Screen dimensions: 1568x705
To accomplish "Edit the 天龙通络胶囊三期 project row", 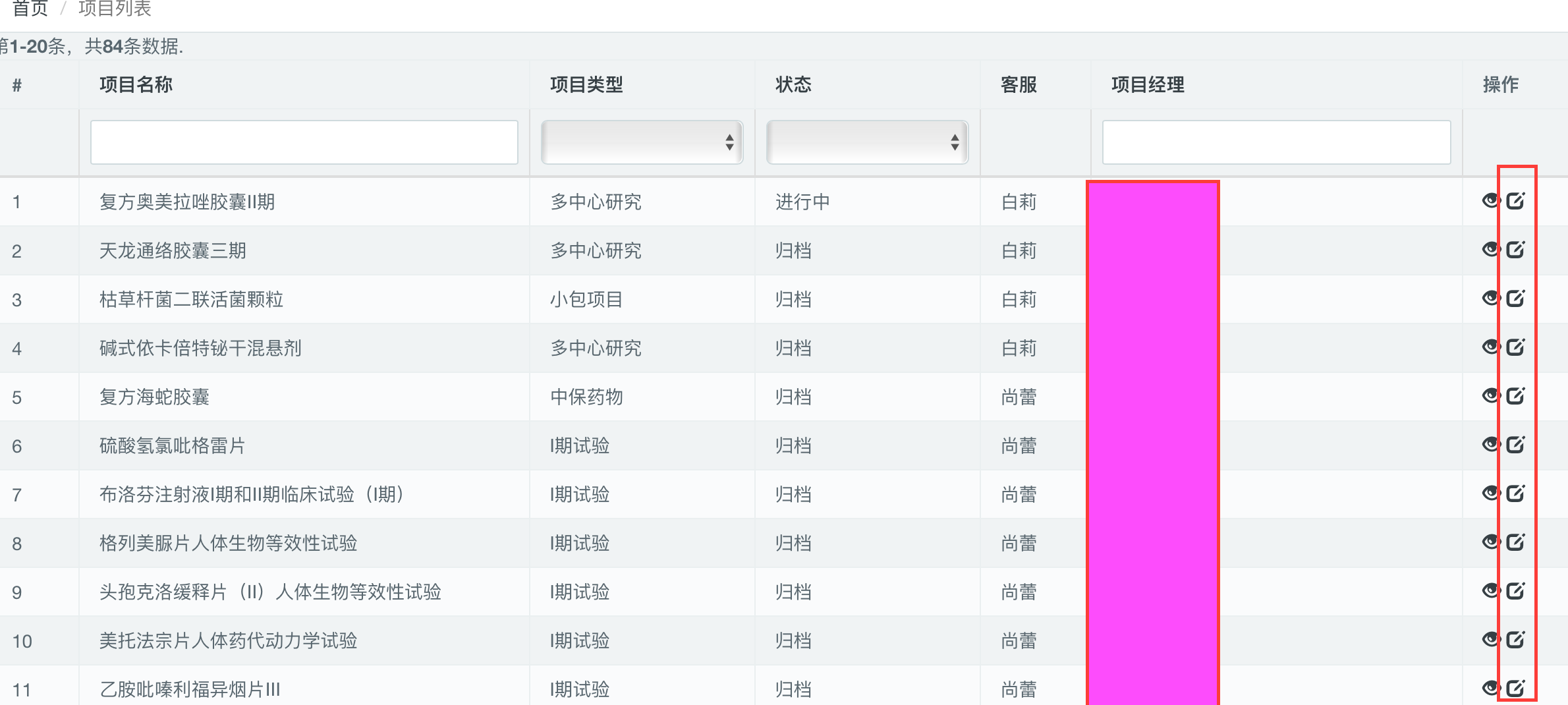I will 1516,249.
